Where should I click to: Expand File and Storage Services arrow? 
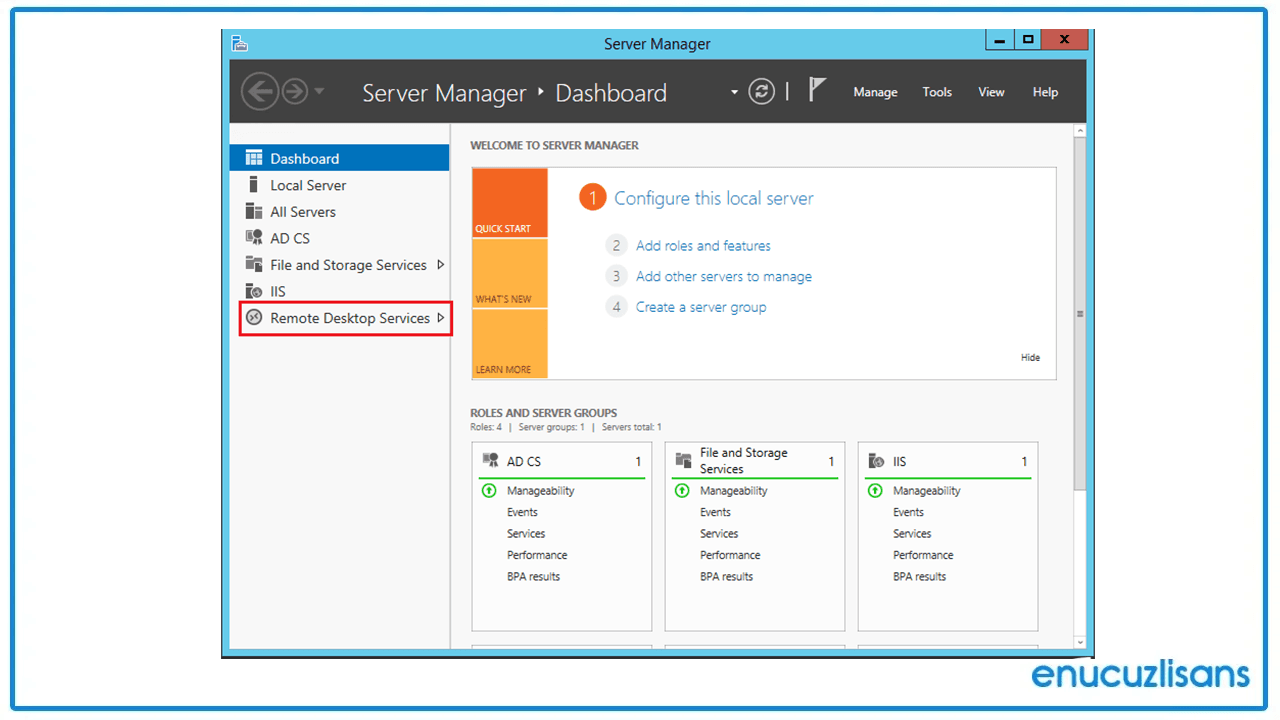(440, 265)
